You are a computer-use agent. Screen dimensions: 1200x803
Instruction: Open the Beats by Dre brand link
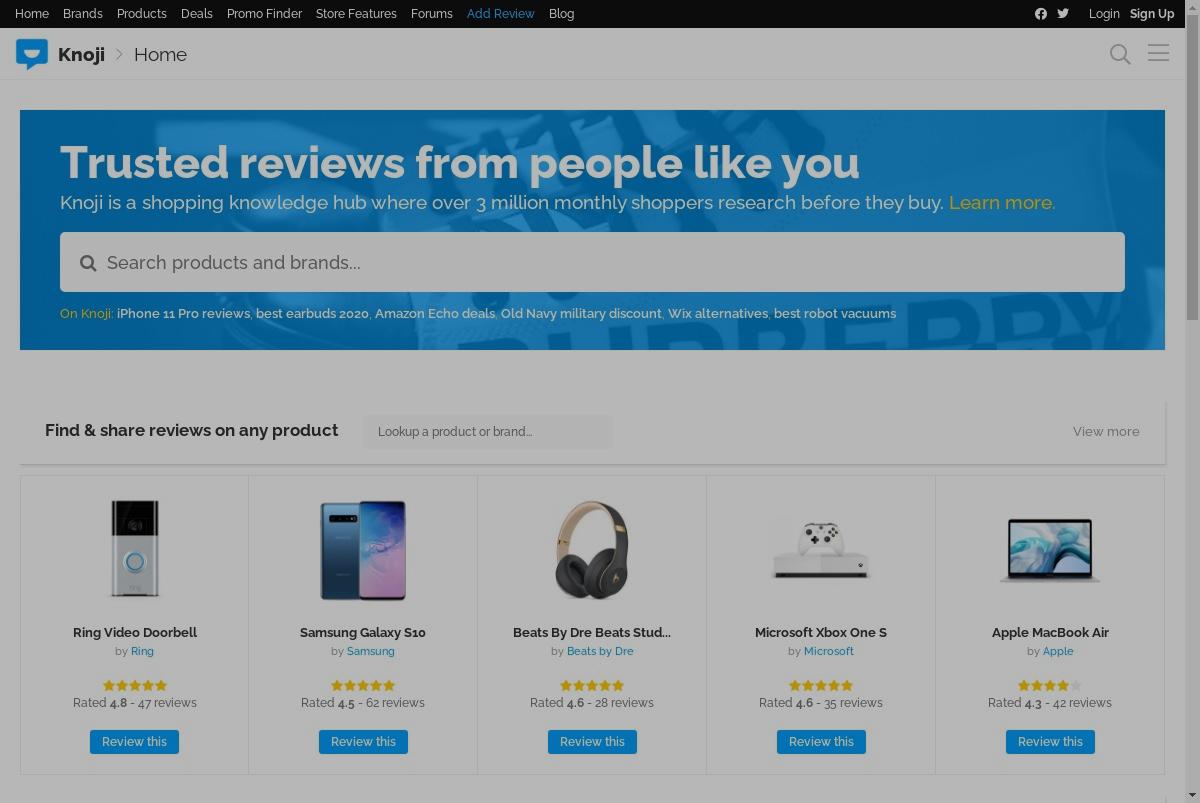[x=600, y=651]
